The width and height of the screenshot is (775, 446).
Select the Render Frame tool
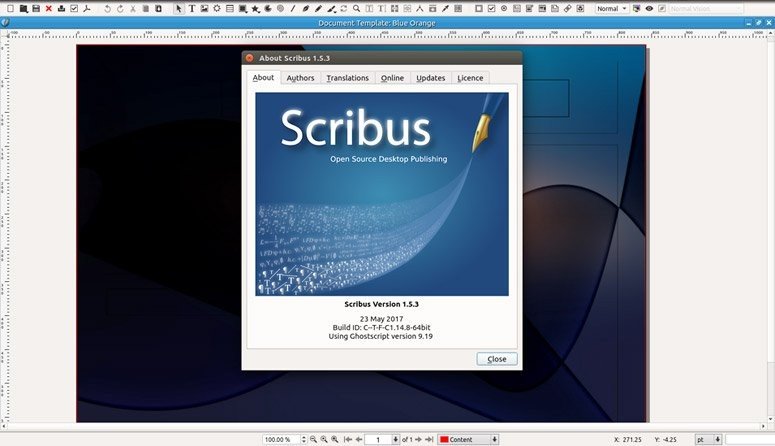[217, 8]
